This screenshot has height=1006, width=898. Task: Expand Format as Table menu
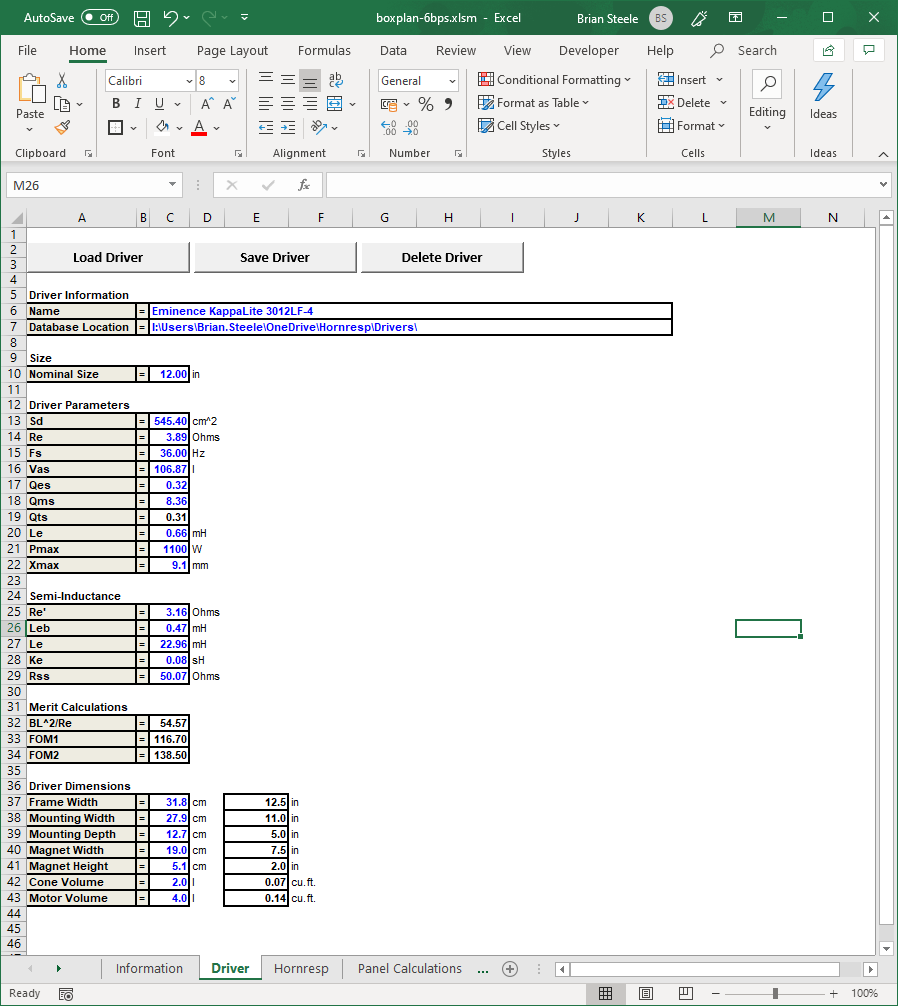534,103
